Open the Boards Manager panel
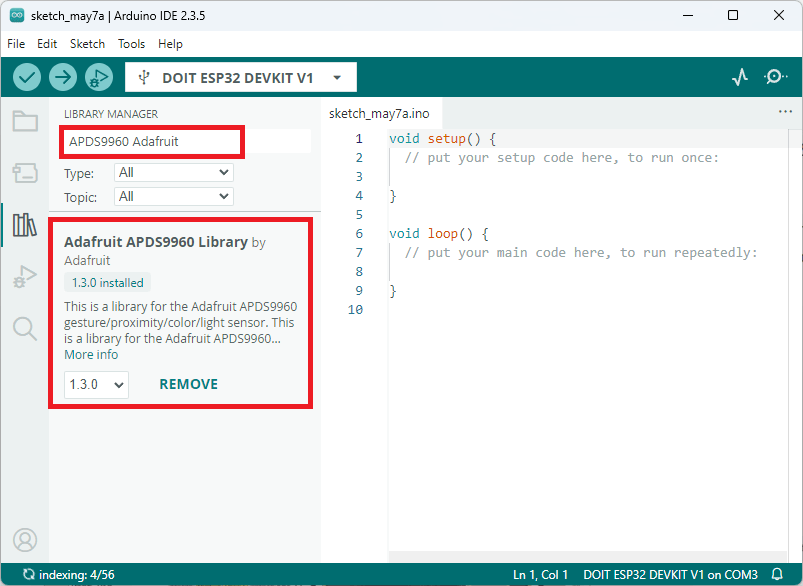 (24, 172)
